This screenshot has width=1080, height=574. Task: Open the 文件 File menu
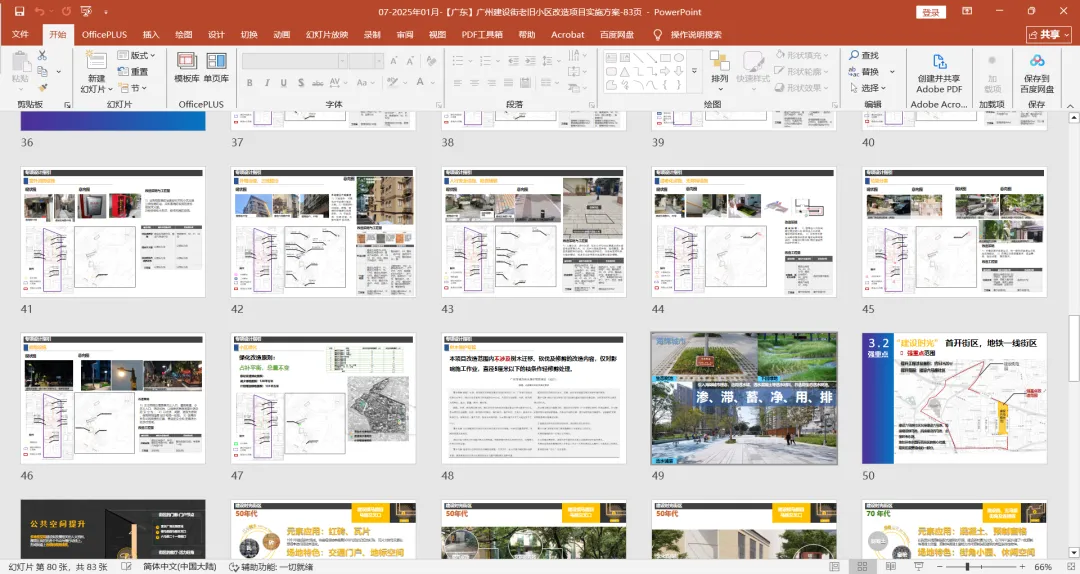pyautogui.click(x=20, y=34)
